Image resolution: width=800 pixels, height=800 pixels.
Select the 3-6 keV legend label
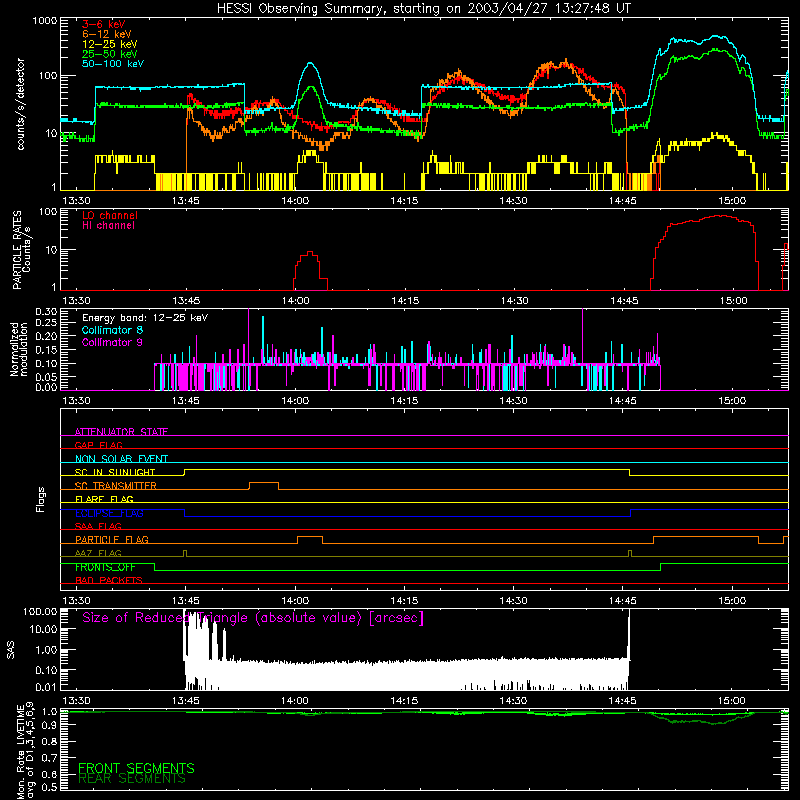(x=104, y=24)
